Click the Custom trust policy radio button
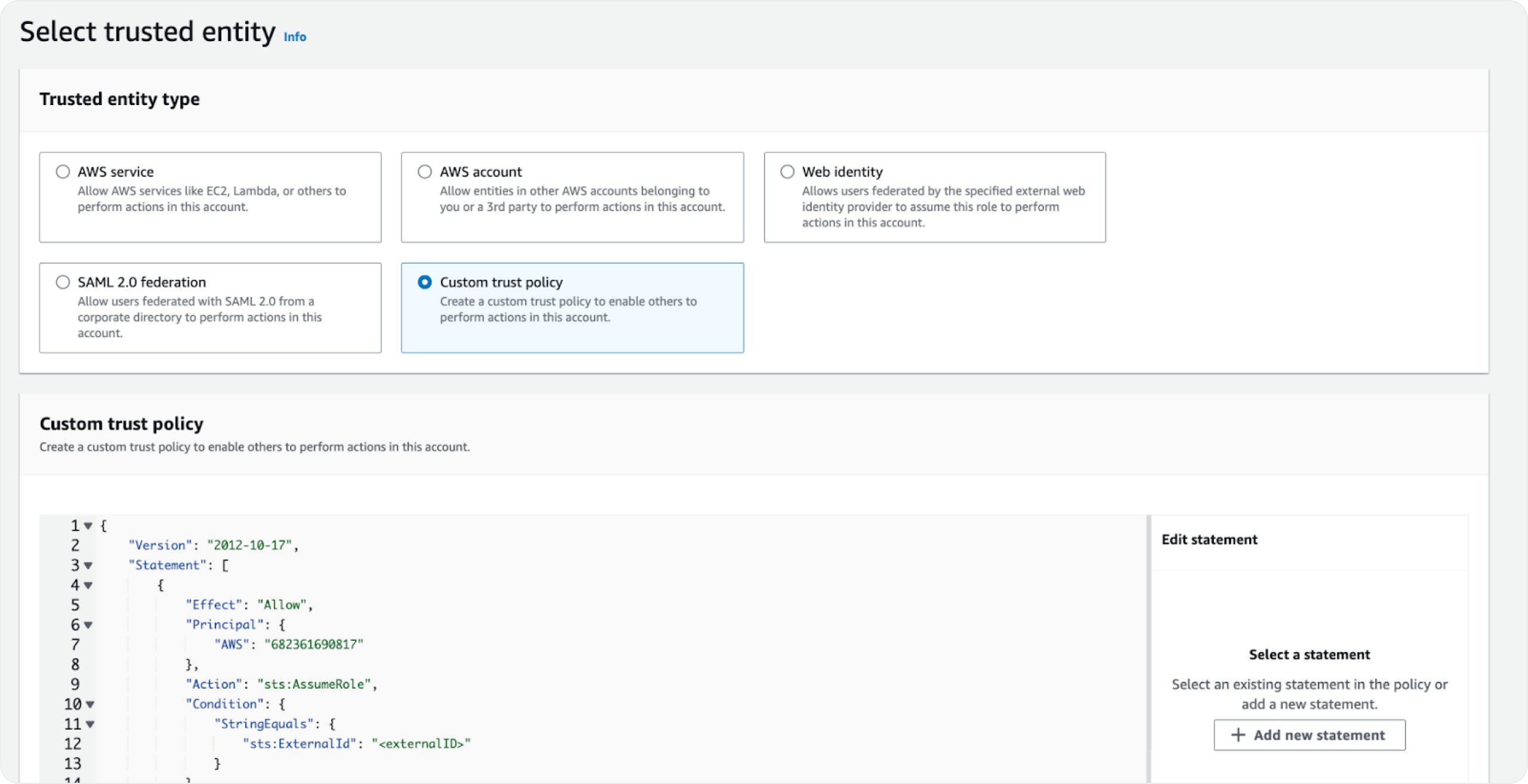This screenshot has width=1528, height=784. pos(424,282)
